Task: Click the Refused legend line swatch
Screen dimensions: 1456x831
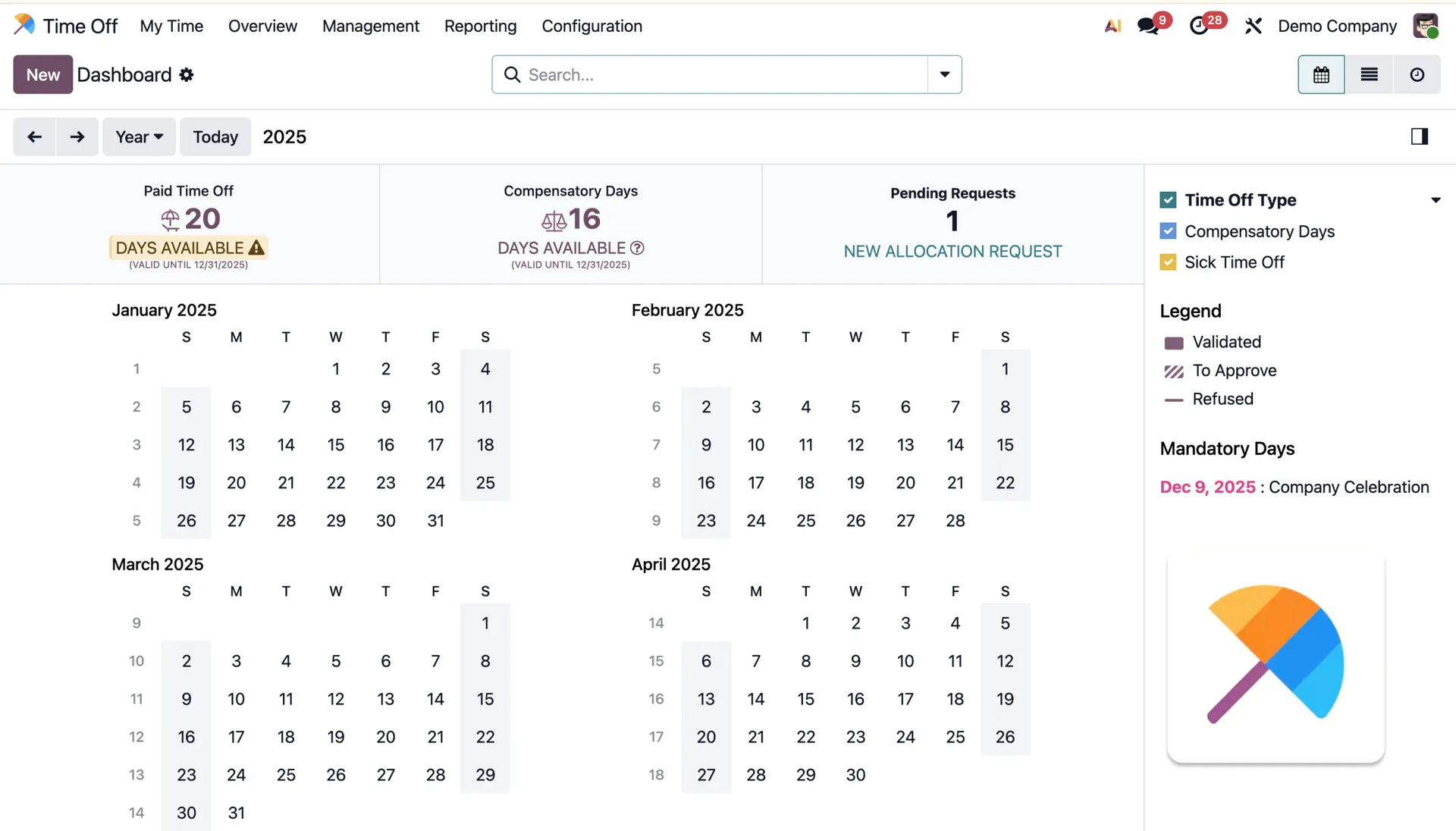Action: click(x=1173, y=400)
